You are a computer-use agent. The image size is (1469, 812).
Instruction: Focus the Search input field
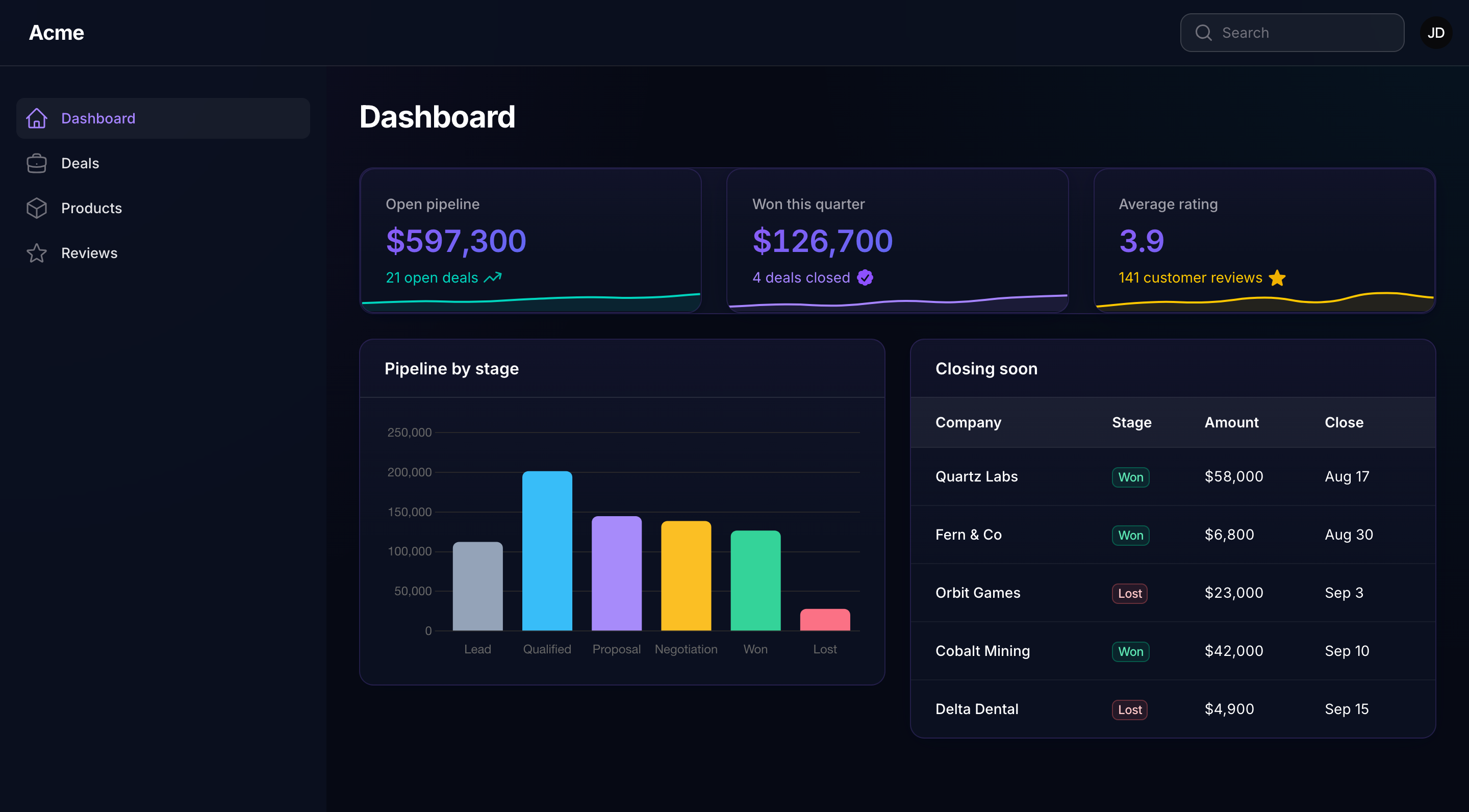[1291, 33]
